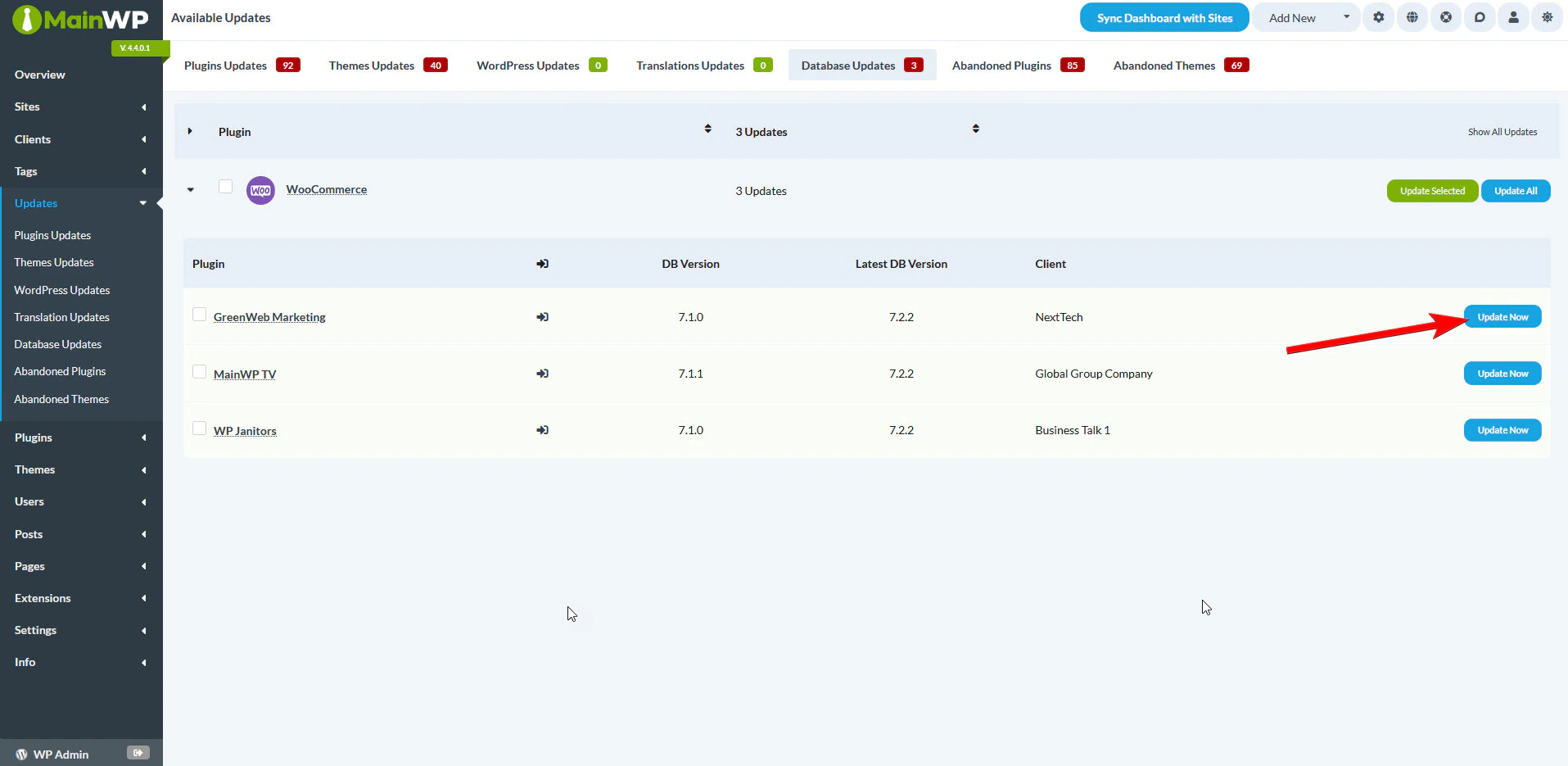Click Update Now for MainWP TV
Image resolution: width=1568 pixels, height=766 pixels.
coord(1502,374)
